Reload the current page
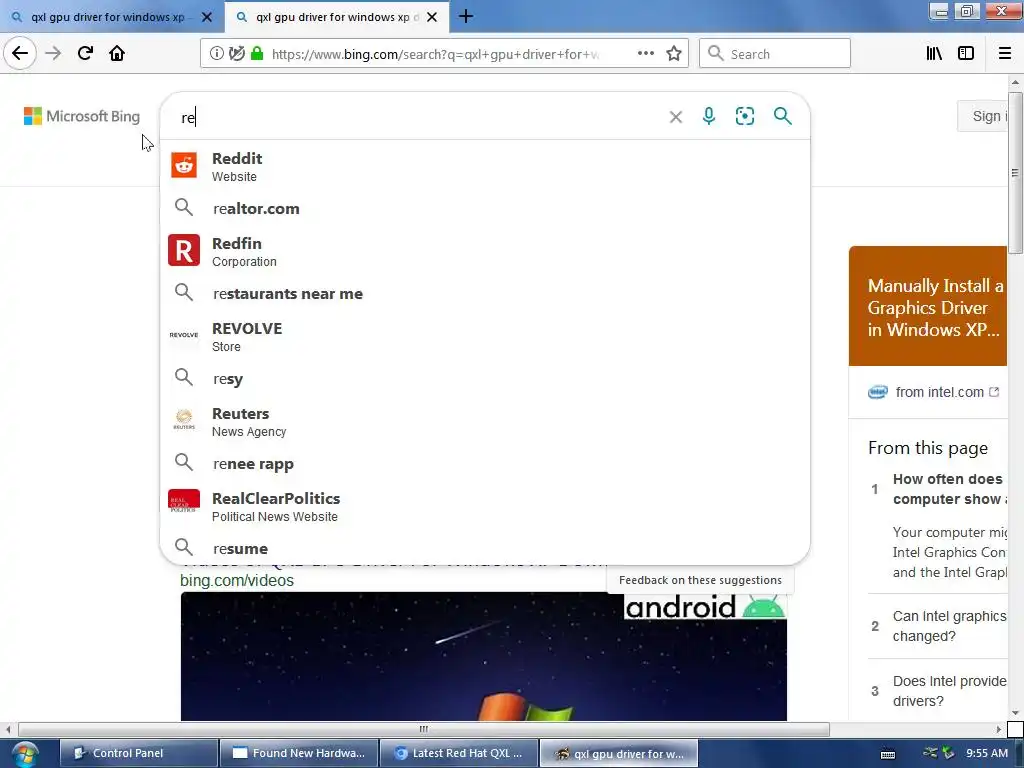Image resolution: width=1024 pixels, height=768 pixels. tap(85, 54)
